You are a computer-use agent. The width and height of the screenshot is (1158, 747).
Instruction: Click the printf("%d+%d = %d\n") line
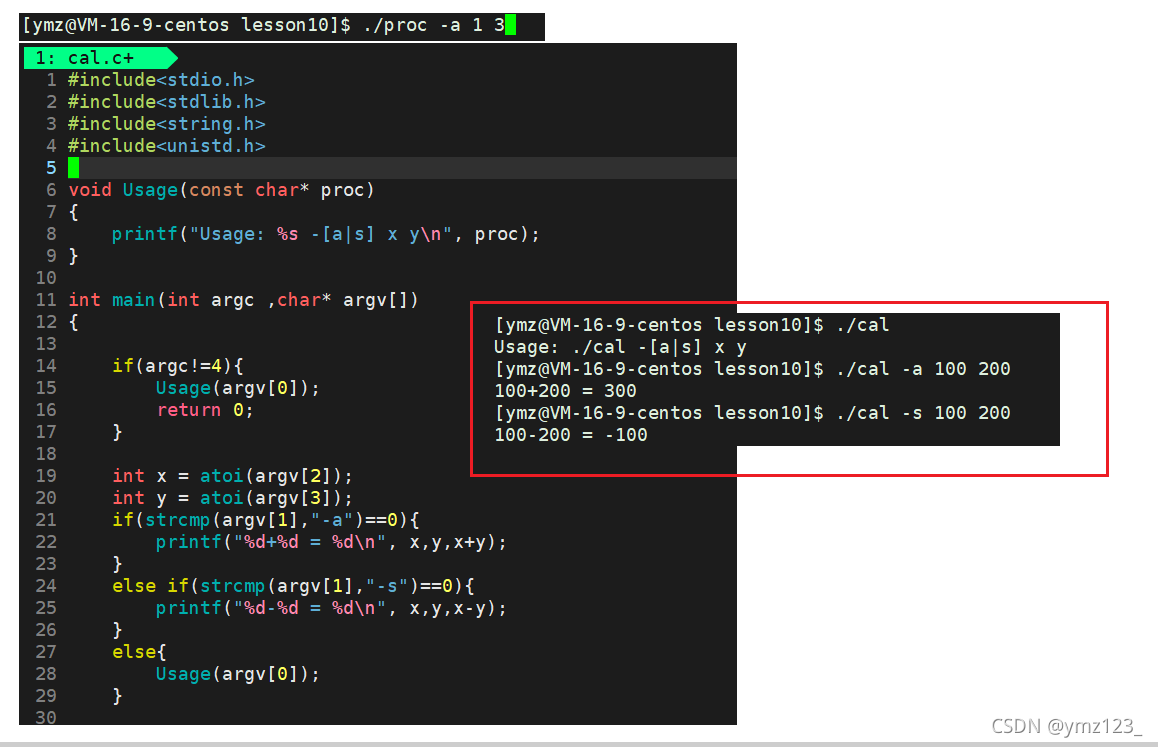[332, 542]
